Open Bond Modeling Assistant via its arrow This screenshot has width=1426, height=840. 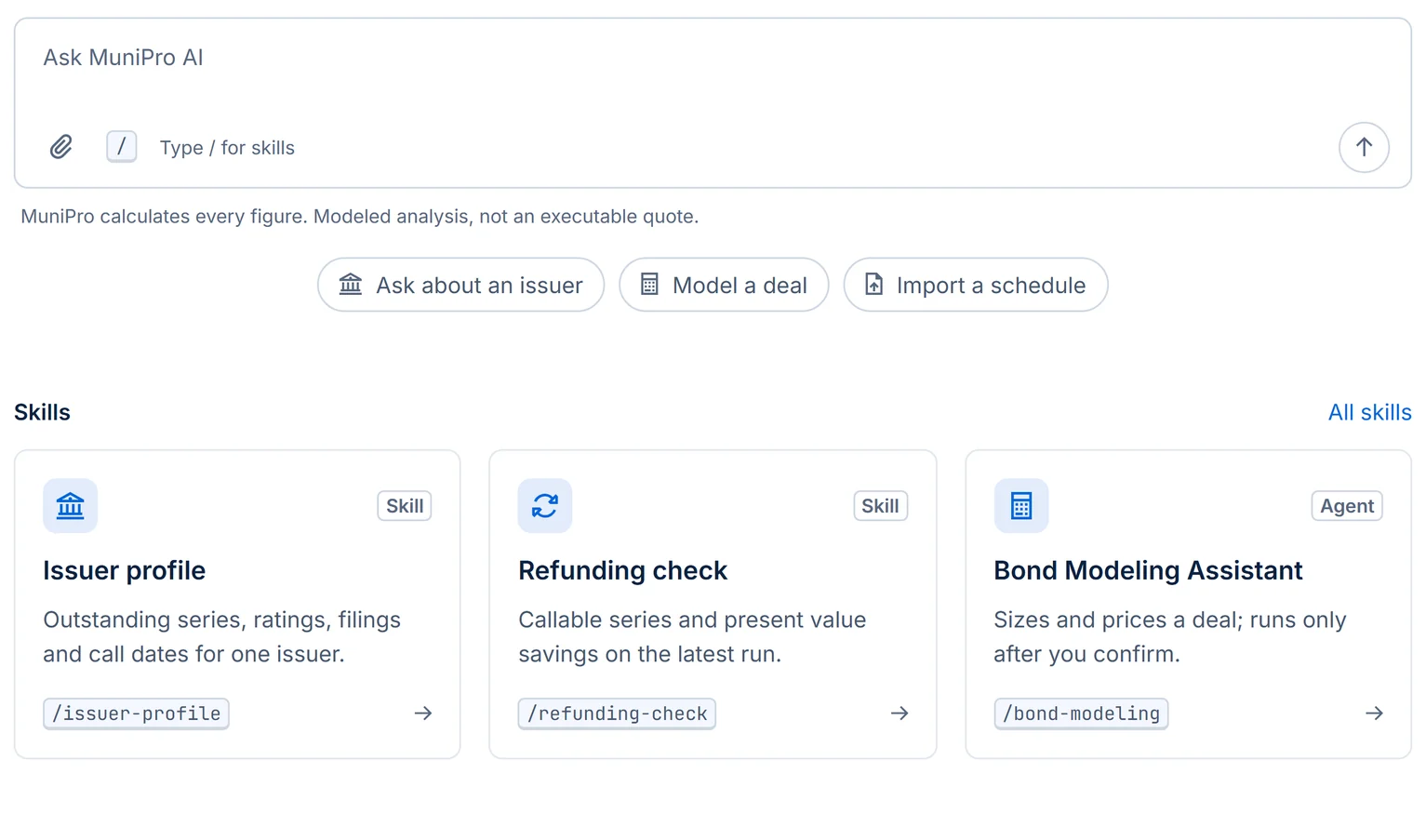[x=1374, y=713]
